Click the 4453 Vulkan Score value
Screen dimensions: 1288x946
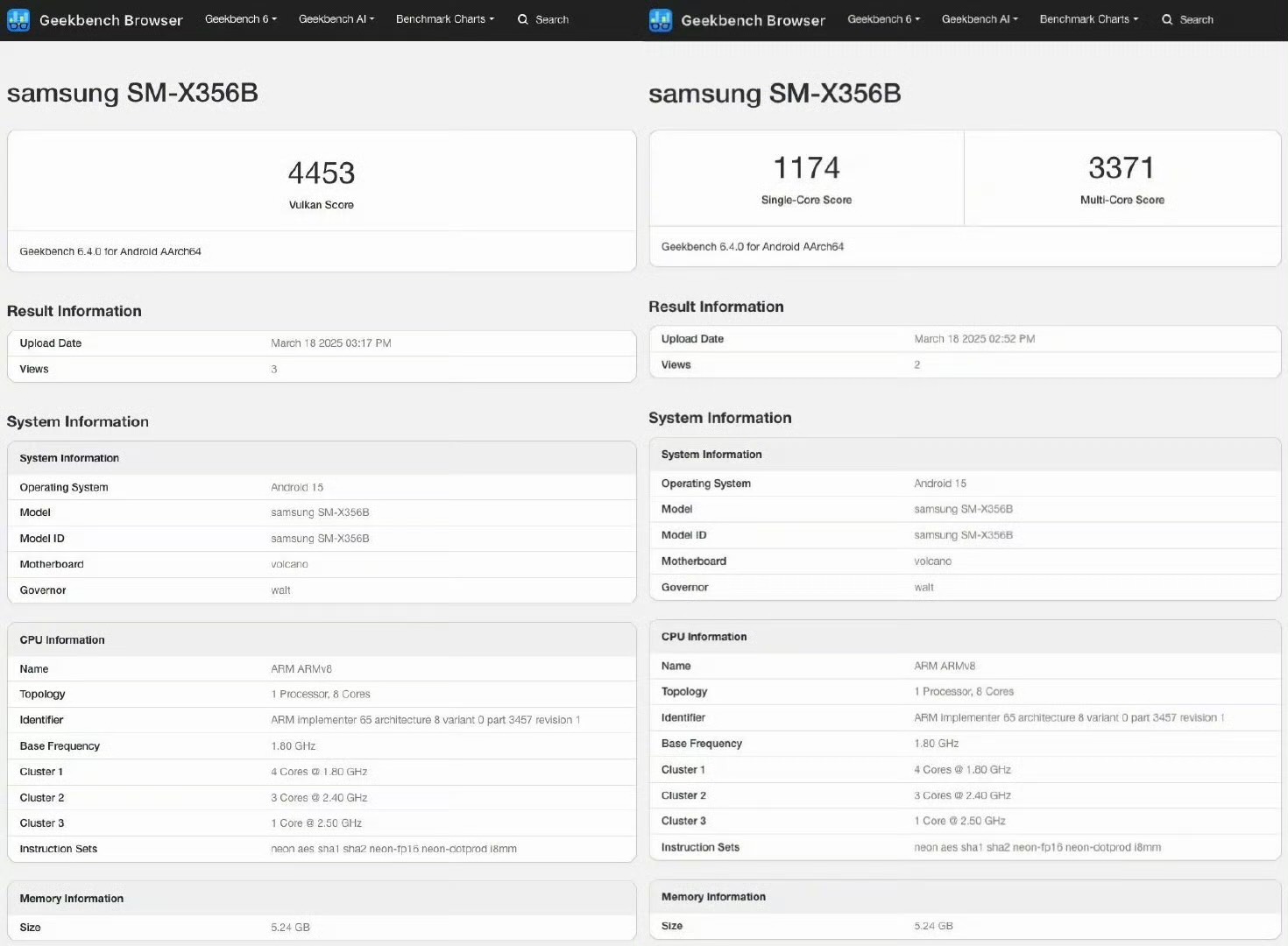coord(322,173)
